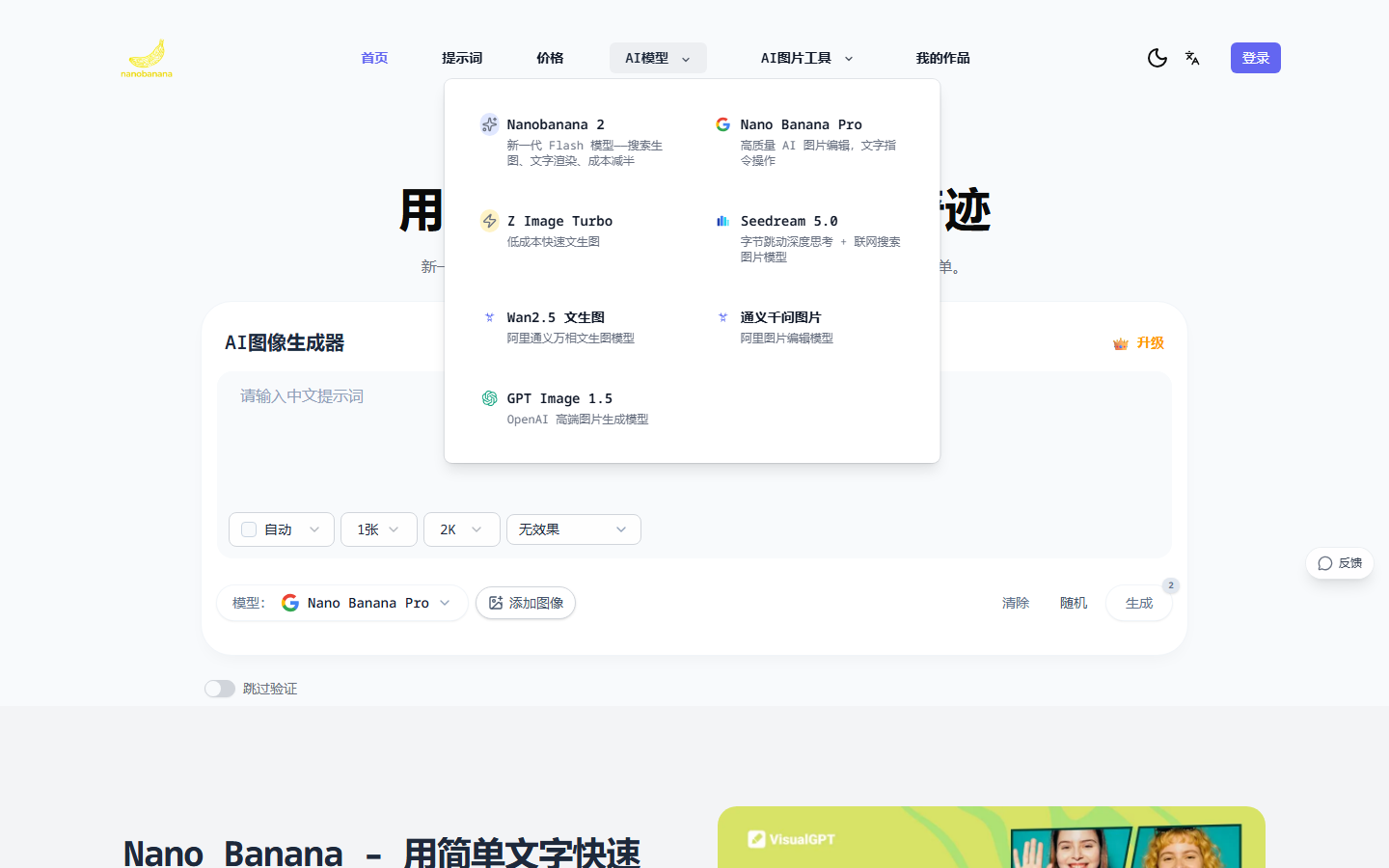
Task: Tick the 自动 checkbox square
Action: tap(249, 529)
